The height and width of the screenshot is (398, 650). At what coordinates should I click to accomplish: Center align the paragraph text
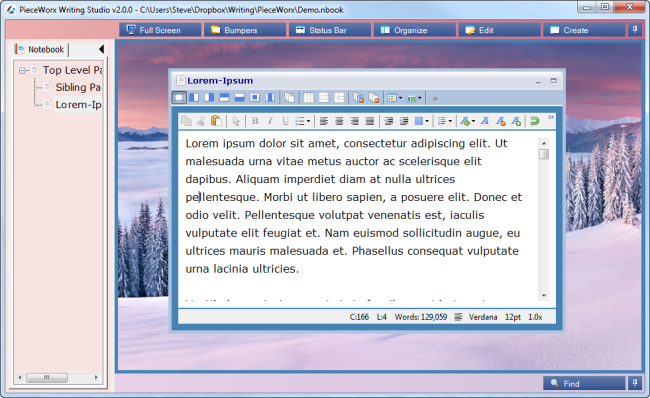click(x=339, y=121)
